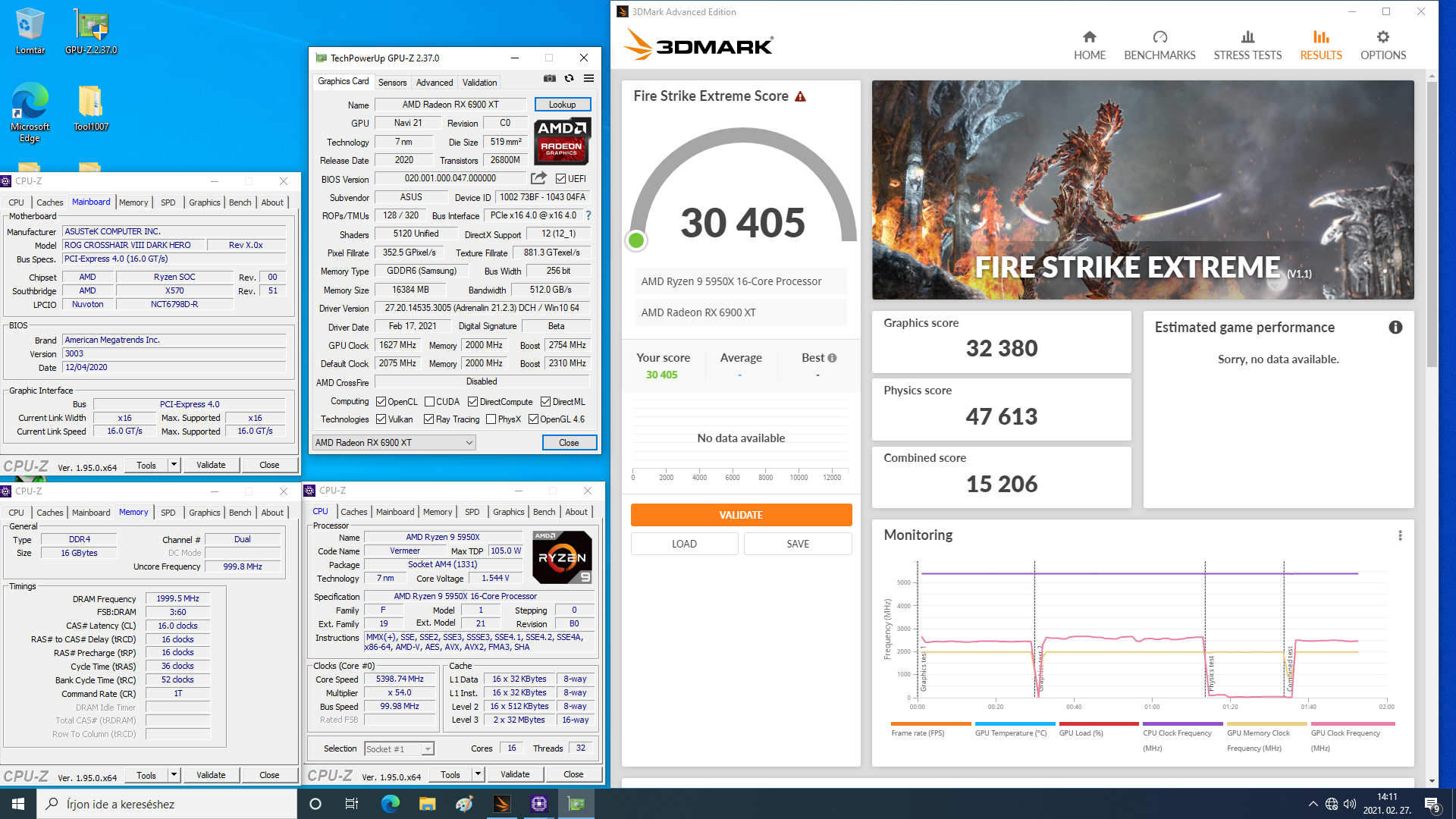The height and width of the screenshot is (819, 1456).
Task: Toggle CUDA checkbox
Action: [430, 402]
